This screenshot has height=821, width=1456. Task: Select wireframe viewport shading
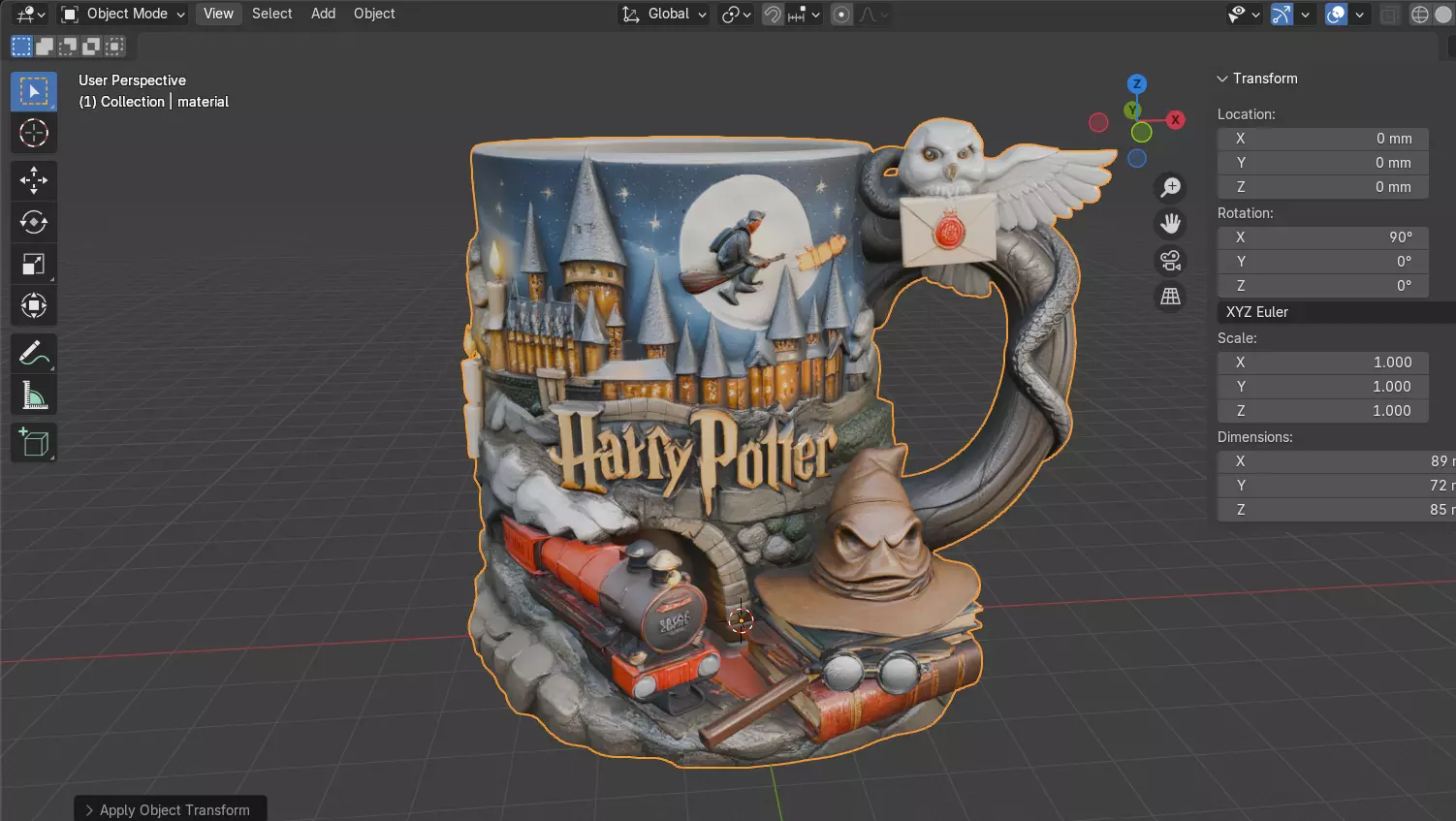click(x=1420, y=15)
